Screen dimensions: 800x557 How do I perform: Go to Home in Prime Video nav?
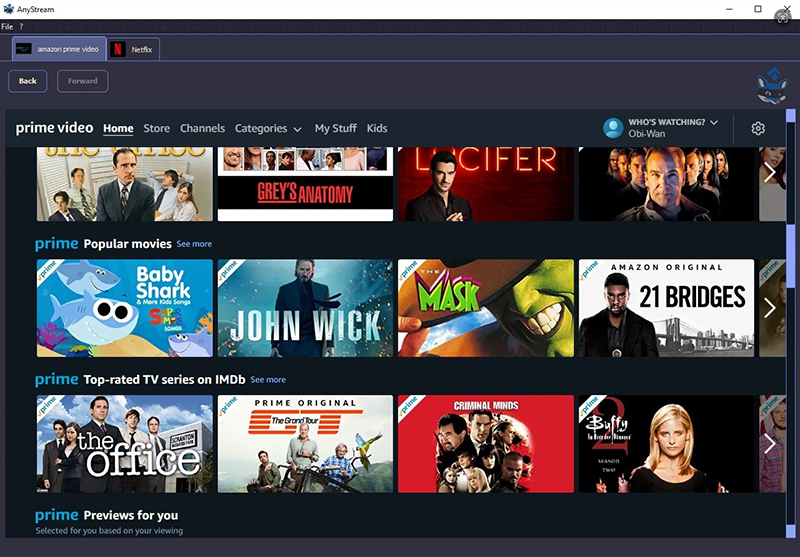pyautogui.click(x=118, y=129)
